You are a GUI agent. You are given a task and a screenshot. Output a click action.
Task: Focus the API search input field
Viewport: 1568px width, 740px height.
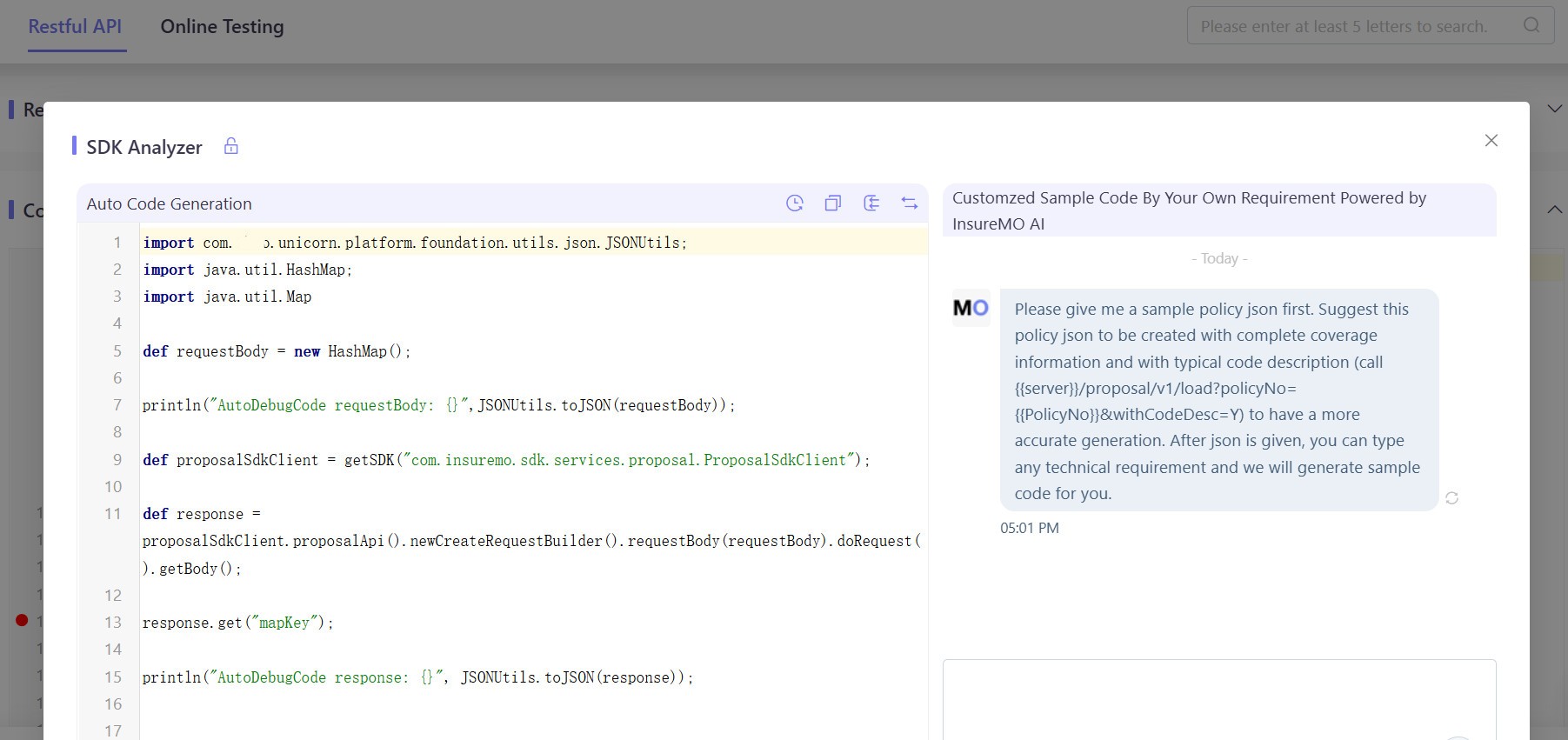[1371, 26]
